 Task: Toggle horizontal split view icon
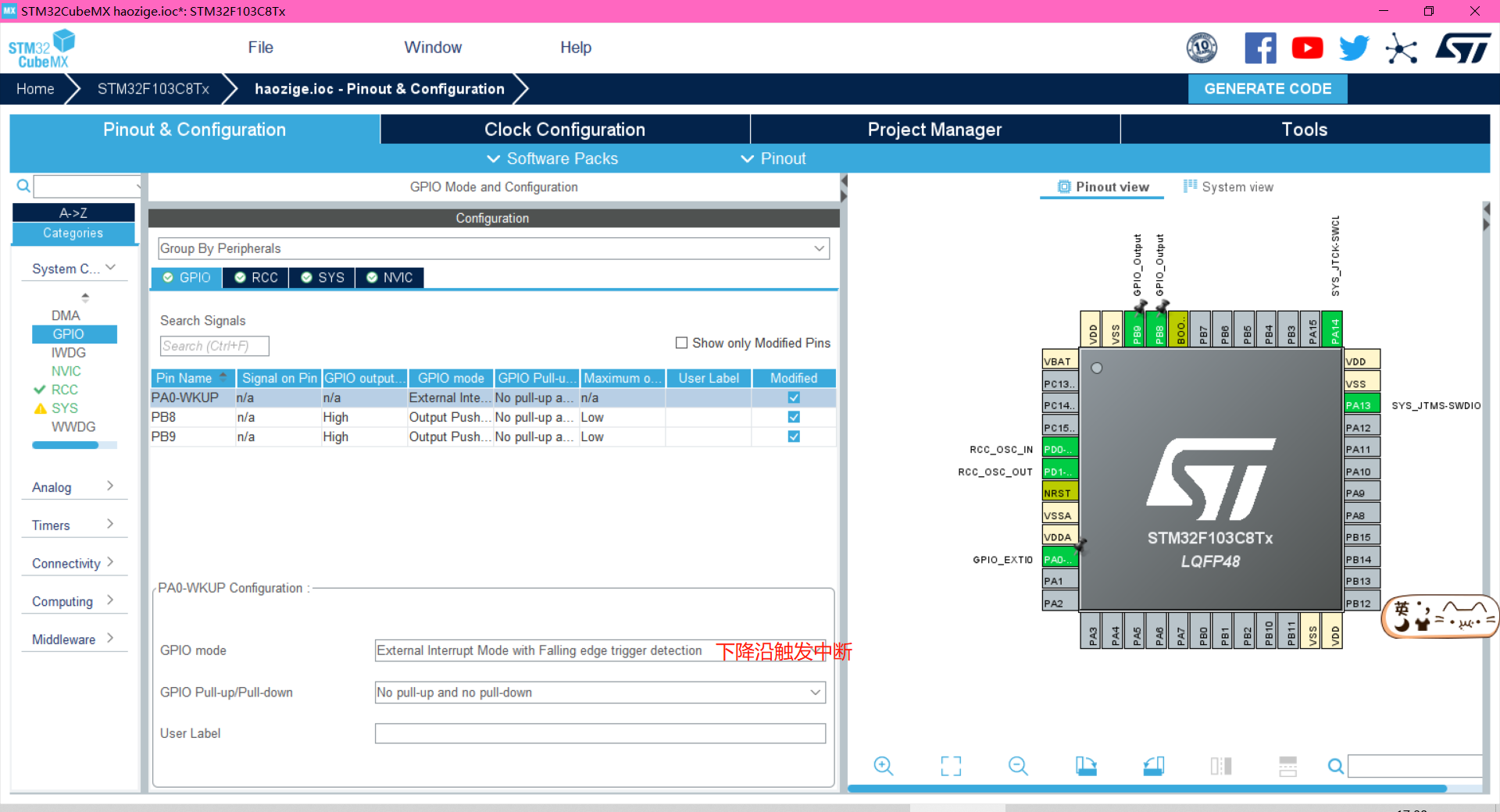pos(1287,766)
